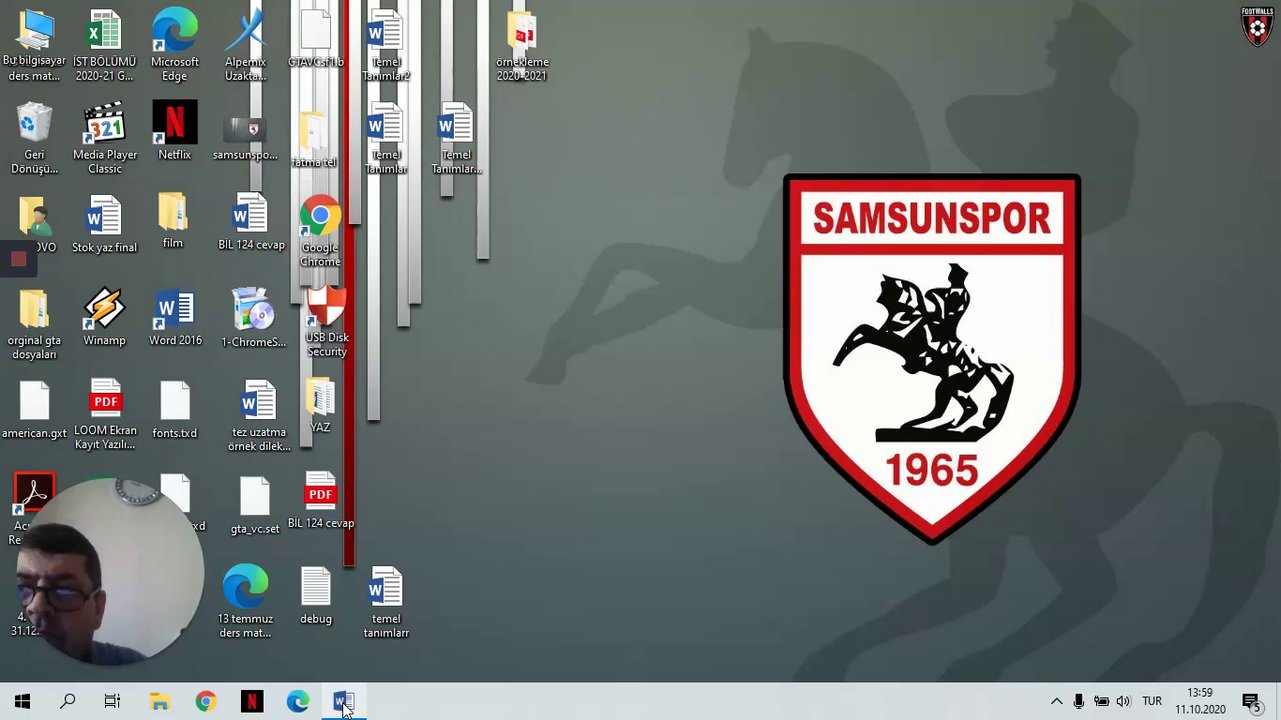This screenshot has width=1281, height=720.
Task: Select the fatma tel folder
Action: [313, 138]
